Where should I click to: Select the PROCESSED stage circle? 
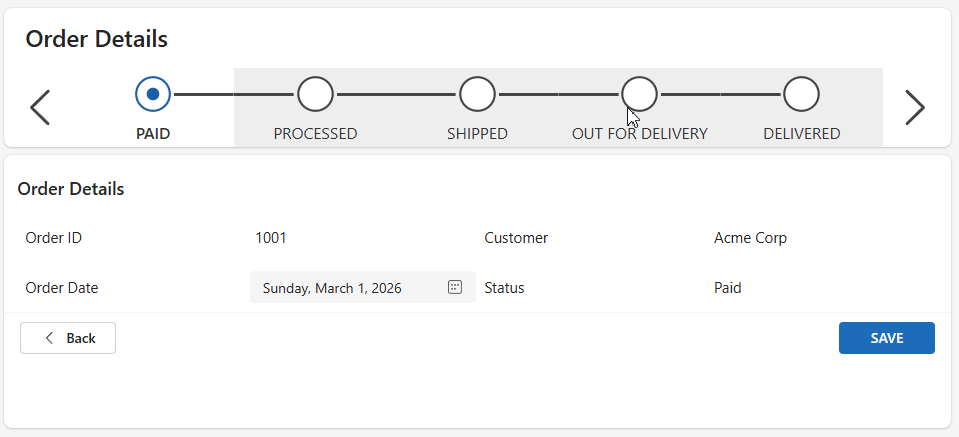[x=315, y=94]
